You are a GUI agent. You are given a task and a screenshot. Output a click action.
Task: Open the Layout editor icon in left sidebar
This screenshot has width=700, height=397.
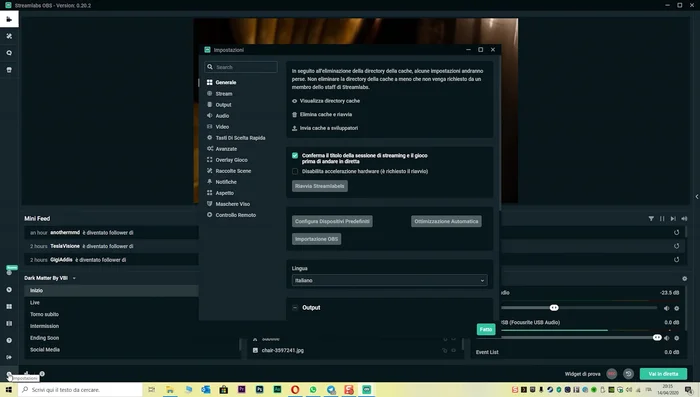pos(9,307)
